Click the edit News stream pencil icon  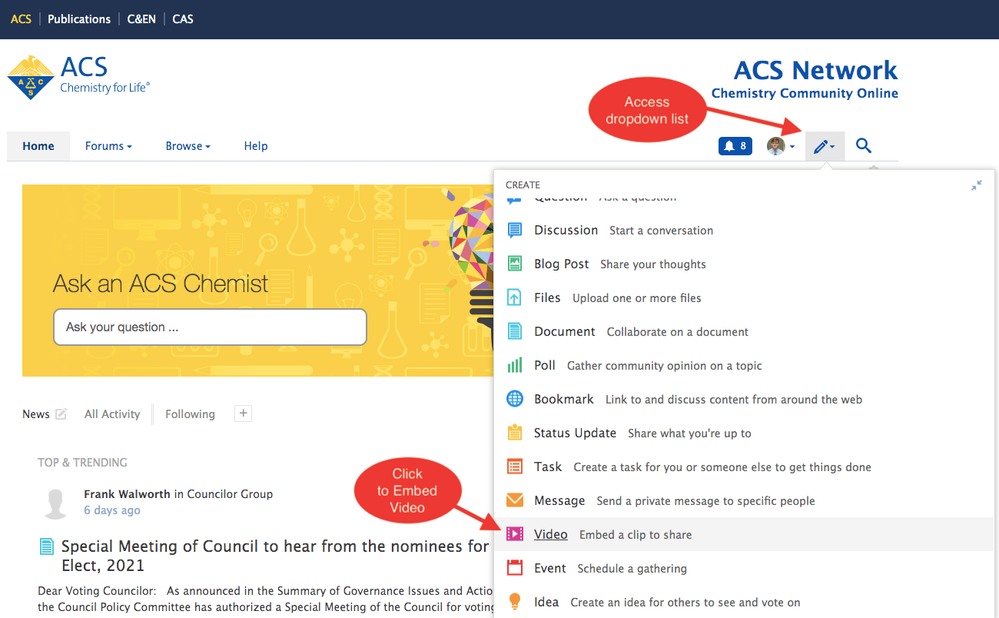pos(61,414)
